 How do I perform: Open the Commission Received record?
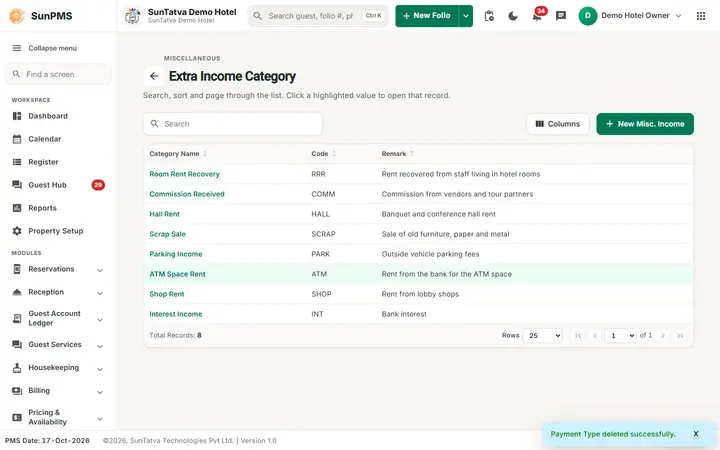click(x=187, y=194)
